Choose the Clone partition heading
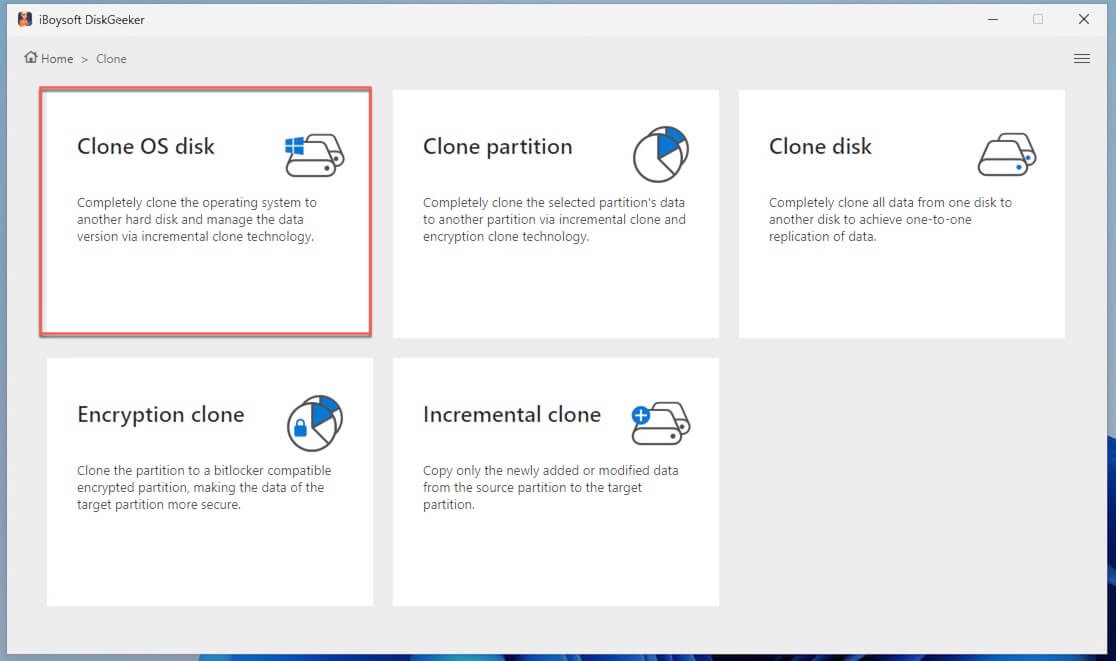Image resolution: width=1116 pixels, height=661 pixels. click(x=497, y=146)
